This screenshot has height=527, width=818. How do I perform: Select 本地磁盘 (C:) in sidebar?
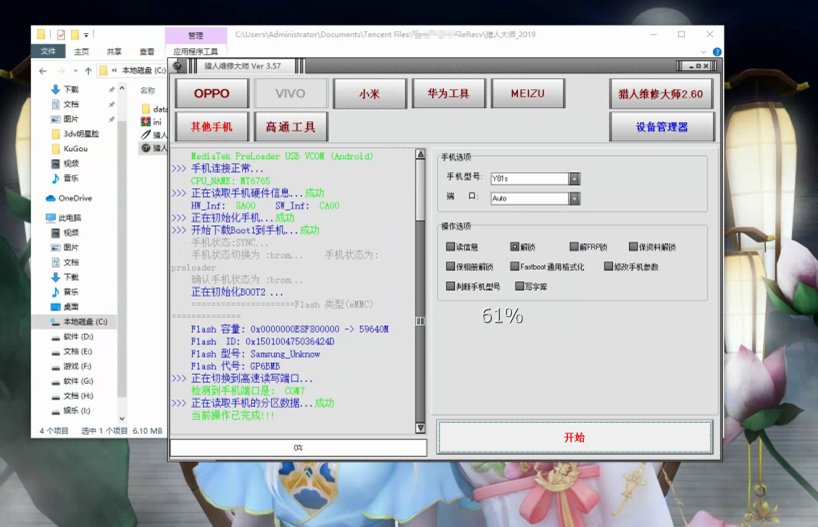[79, 322]
